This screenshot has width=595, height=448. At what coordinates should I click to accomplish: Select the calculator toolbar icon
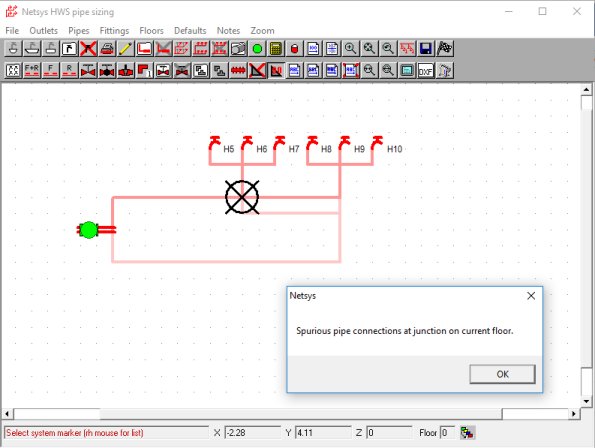pos(276,49)
